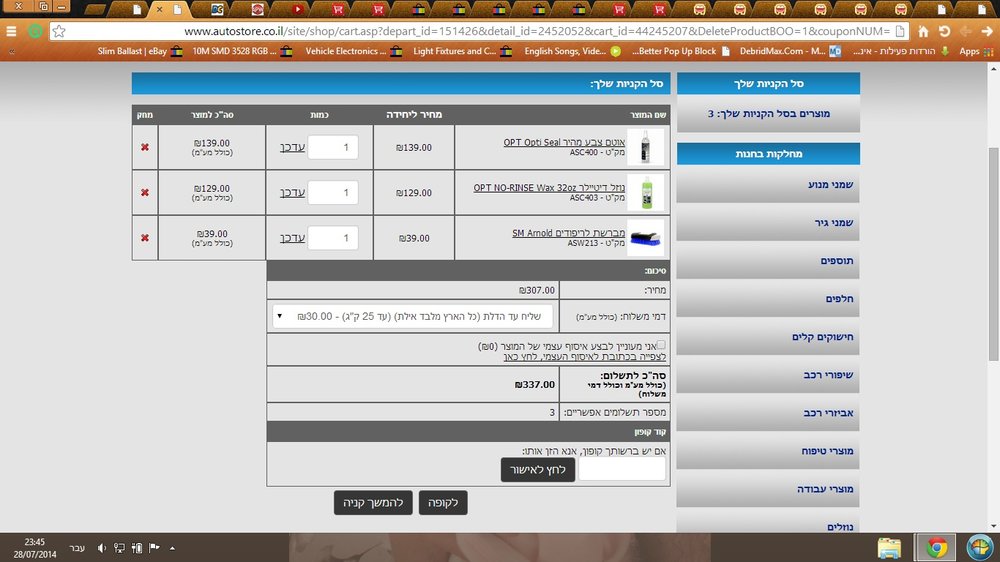This screenshot has width=1000, height=562.
Task: Navigate forward with the forward arrow
Action: 987,31
